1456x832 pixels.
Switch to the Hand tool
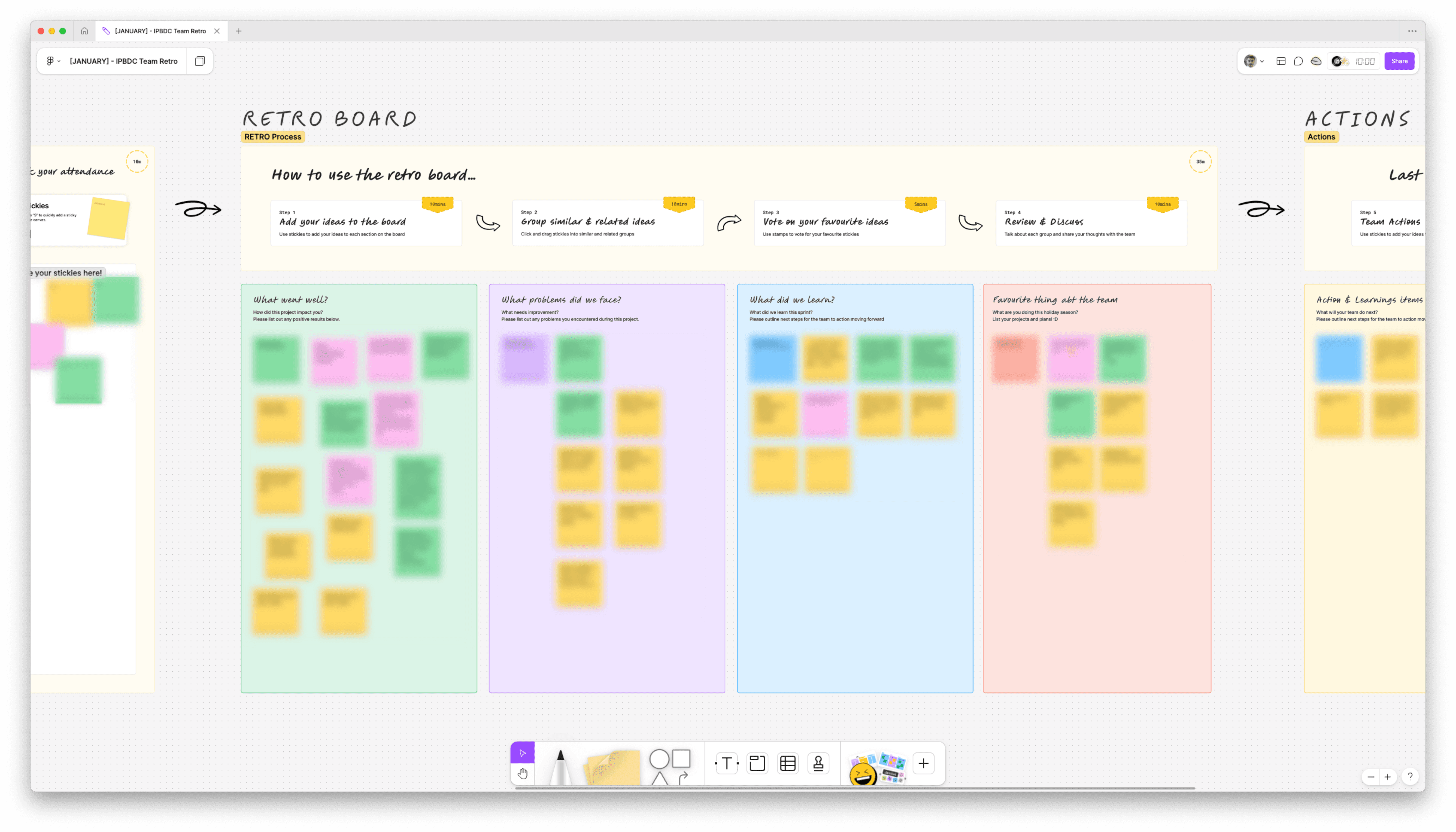click(x=522, y=774)
